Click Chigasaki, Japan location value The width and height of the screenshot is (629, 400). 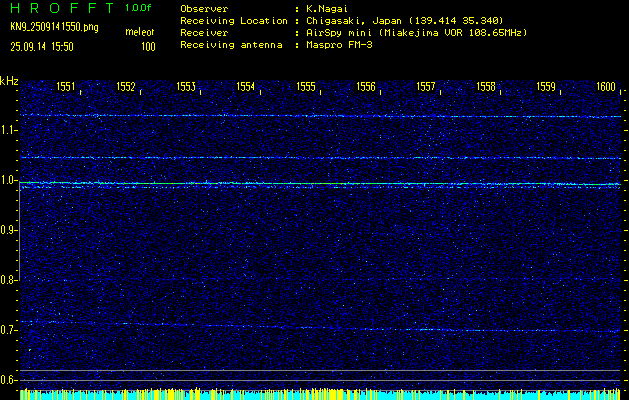(404, 20)
